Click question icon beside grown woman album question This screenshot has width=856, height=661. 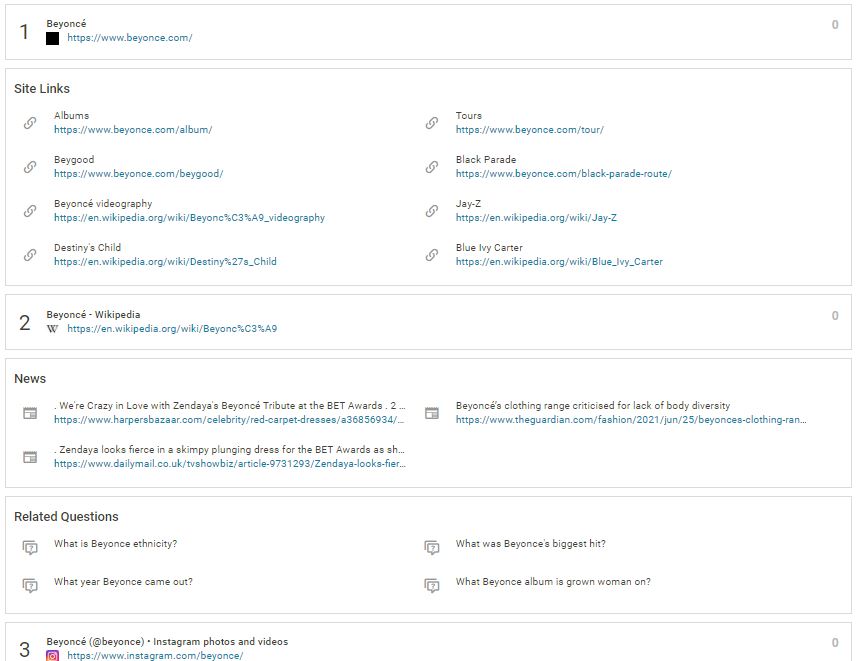(x=432, y=586)
